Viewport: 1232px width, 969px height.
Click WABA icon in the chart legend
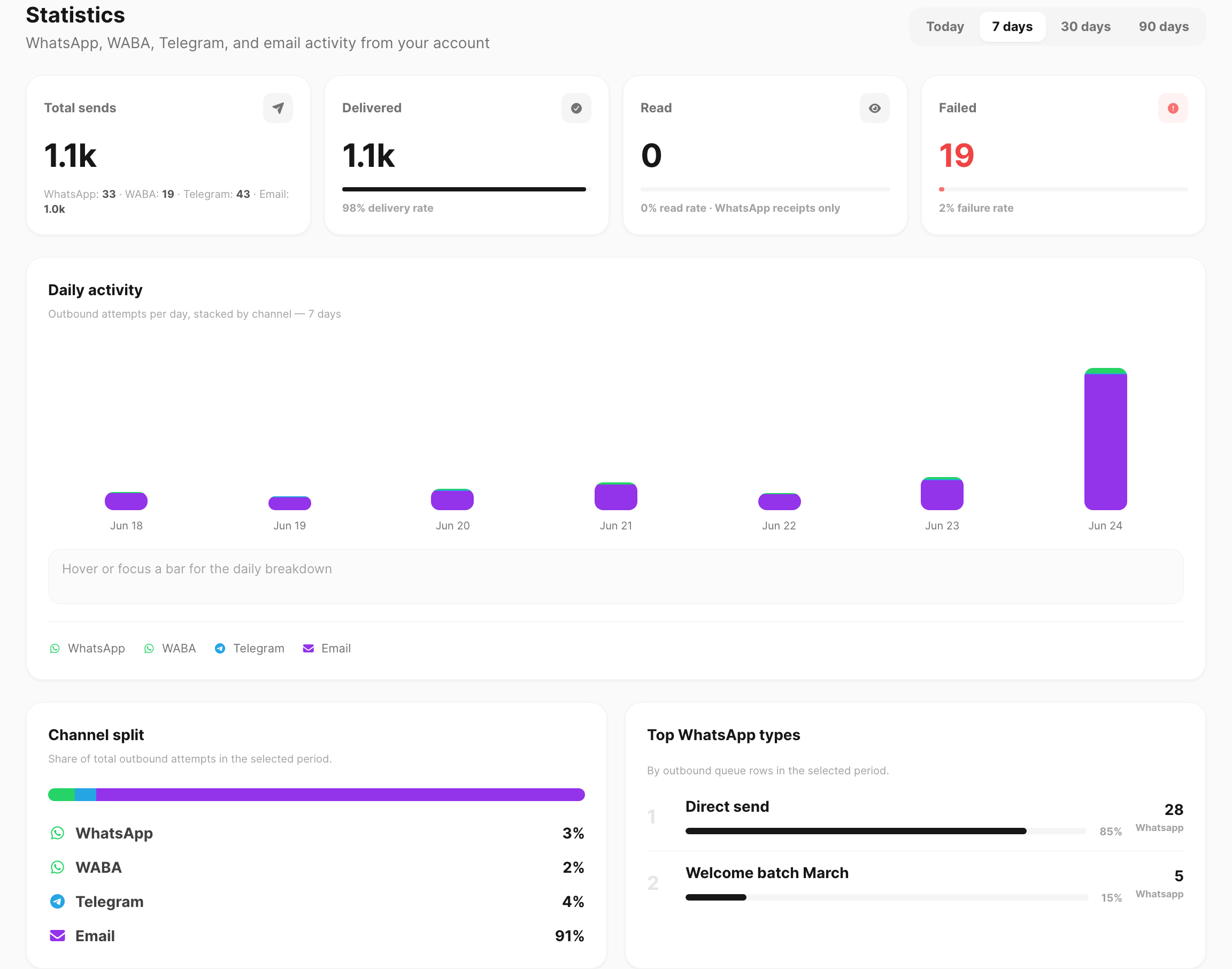[149, 649]
